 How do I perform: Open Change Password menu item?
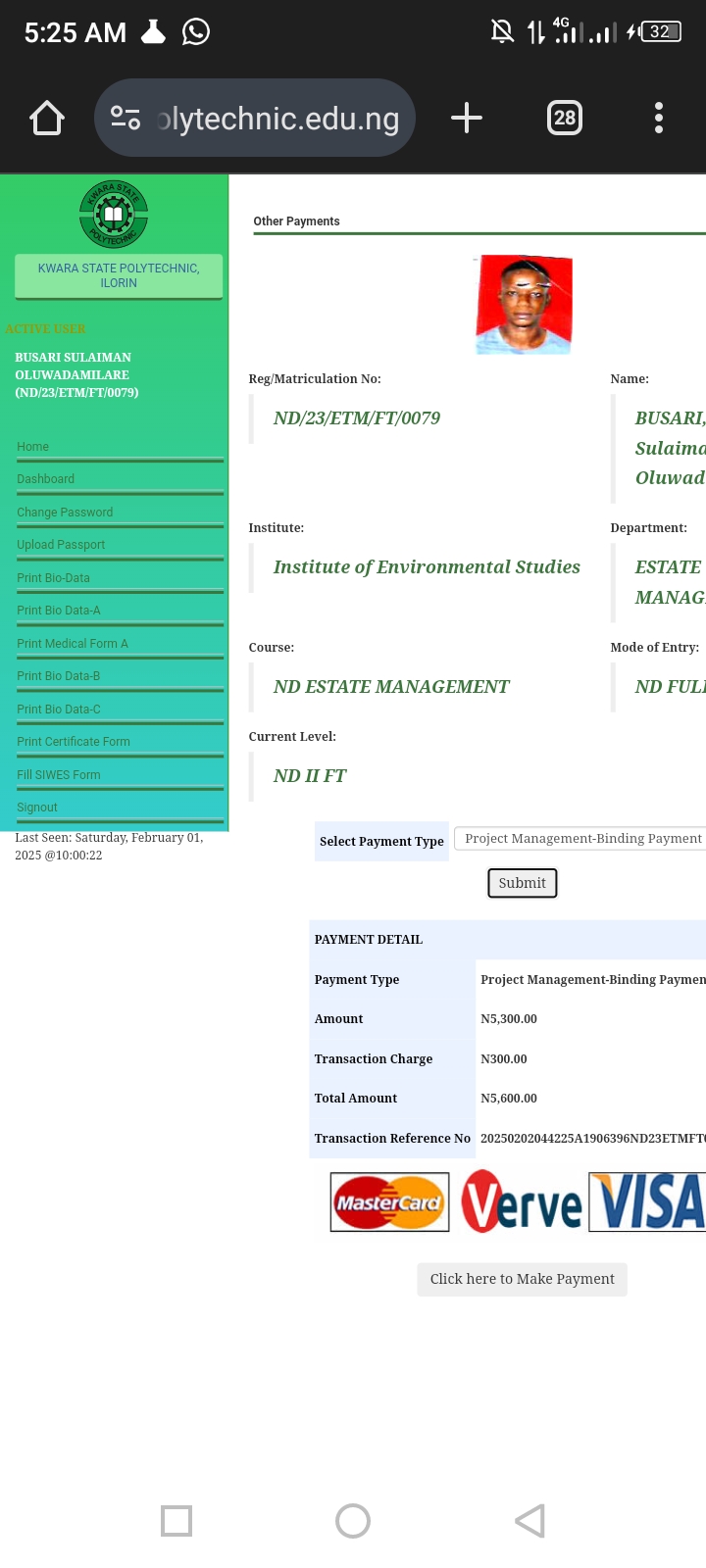pyautogui.click(x=65, y=513)
